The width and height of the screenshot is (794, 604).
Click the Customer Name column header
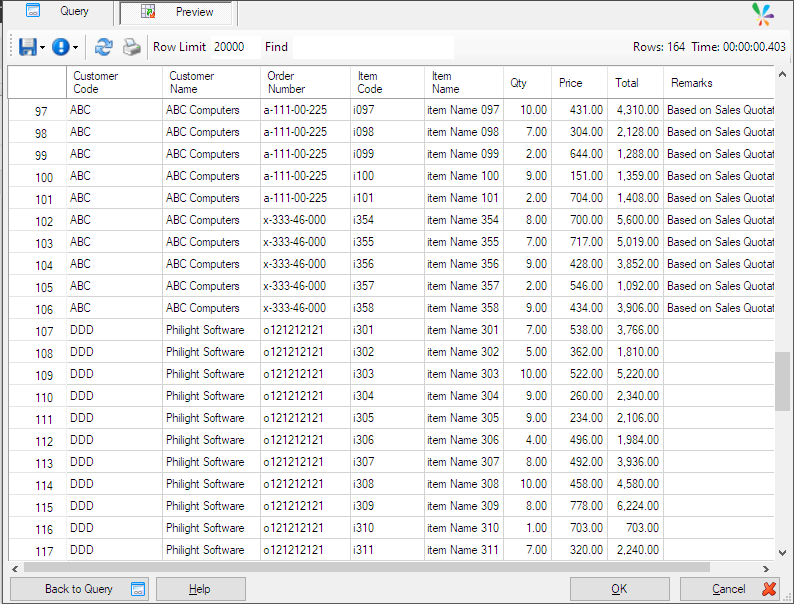point(212,82)
